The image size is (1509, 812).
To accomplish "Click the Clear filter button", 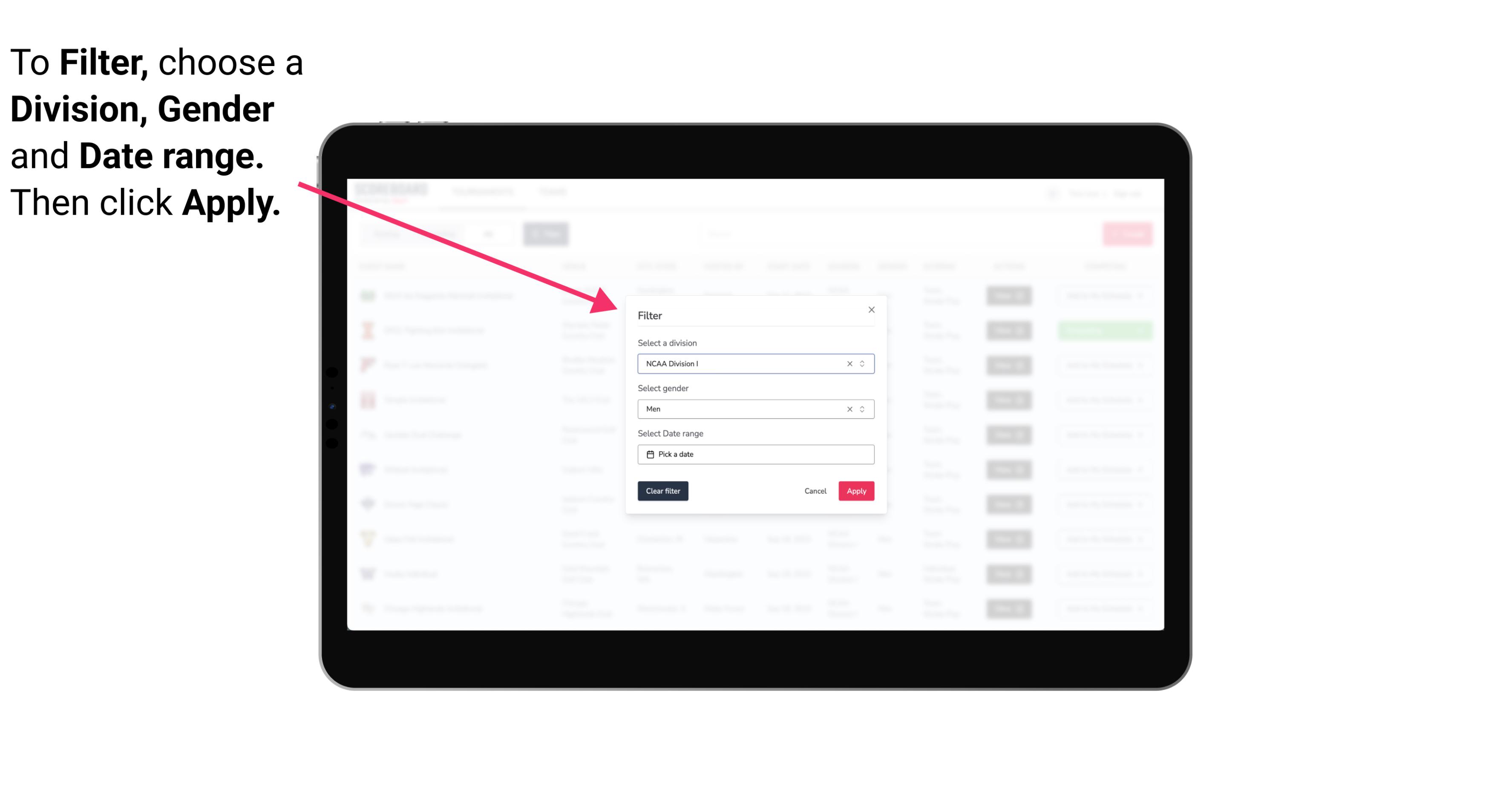I will [662, 491].
